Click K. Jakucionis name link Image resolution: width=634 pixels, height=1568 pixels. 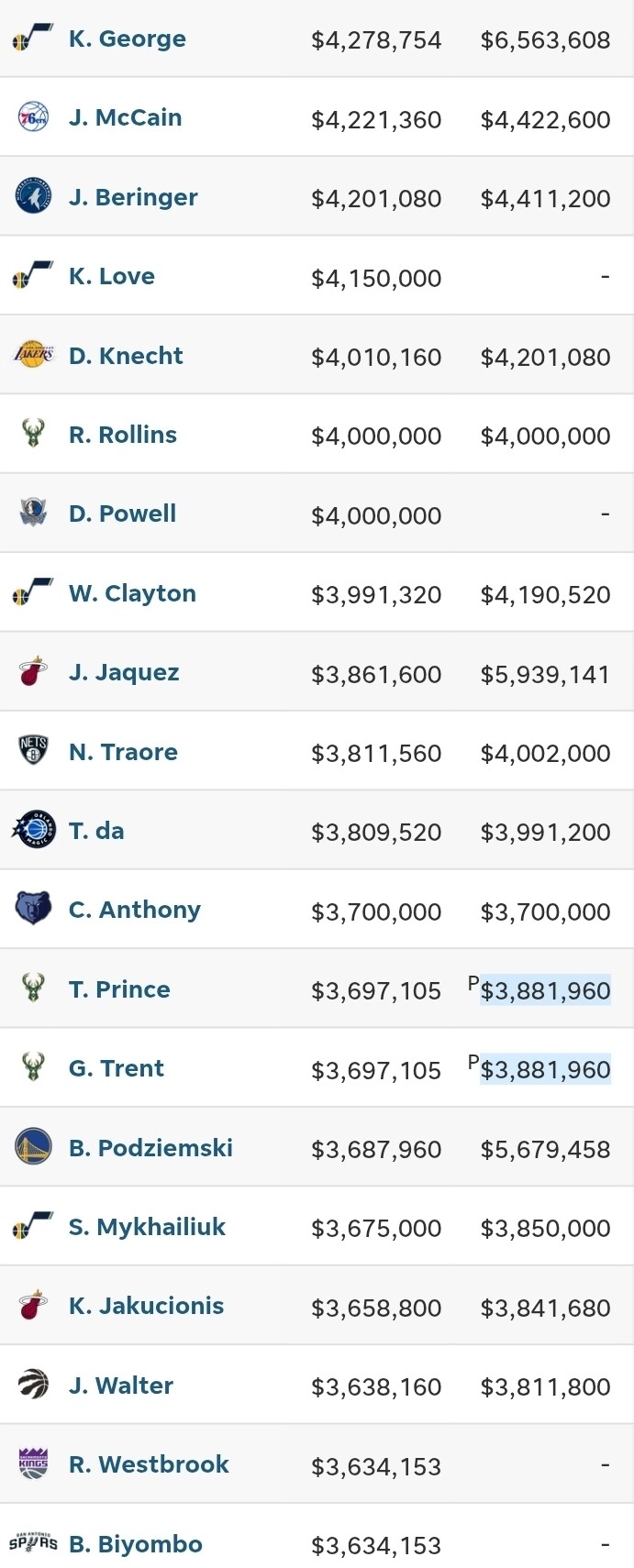tap(146, 1306)
